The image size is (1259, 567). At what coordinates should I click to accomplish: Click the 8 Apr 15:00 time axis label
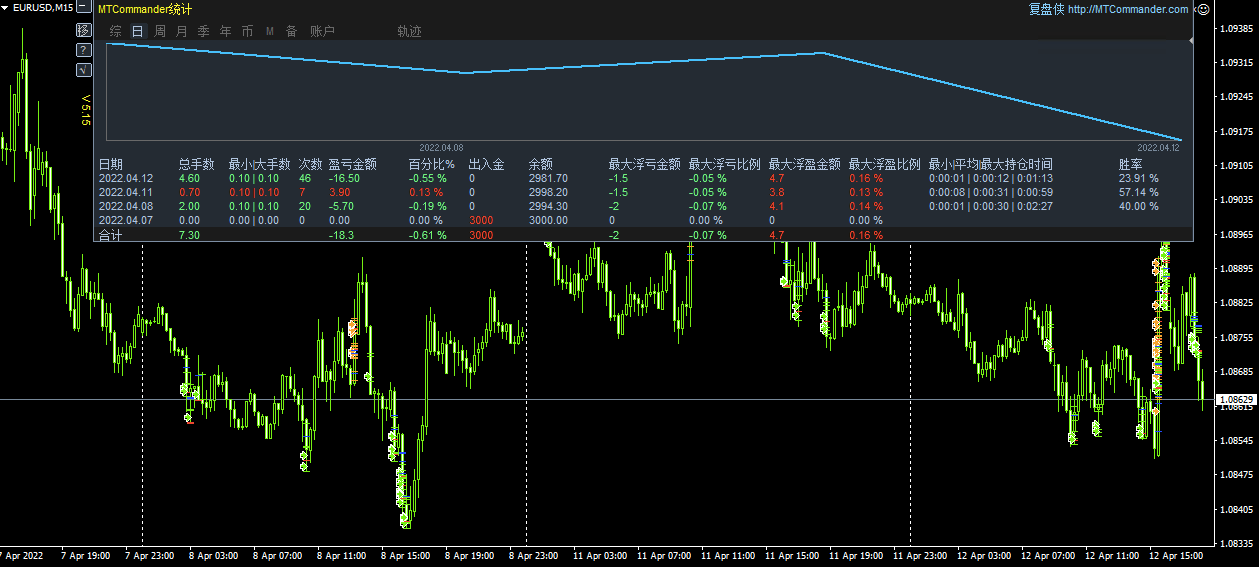(405, 555)
